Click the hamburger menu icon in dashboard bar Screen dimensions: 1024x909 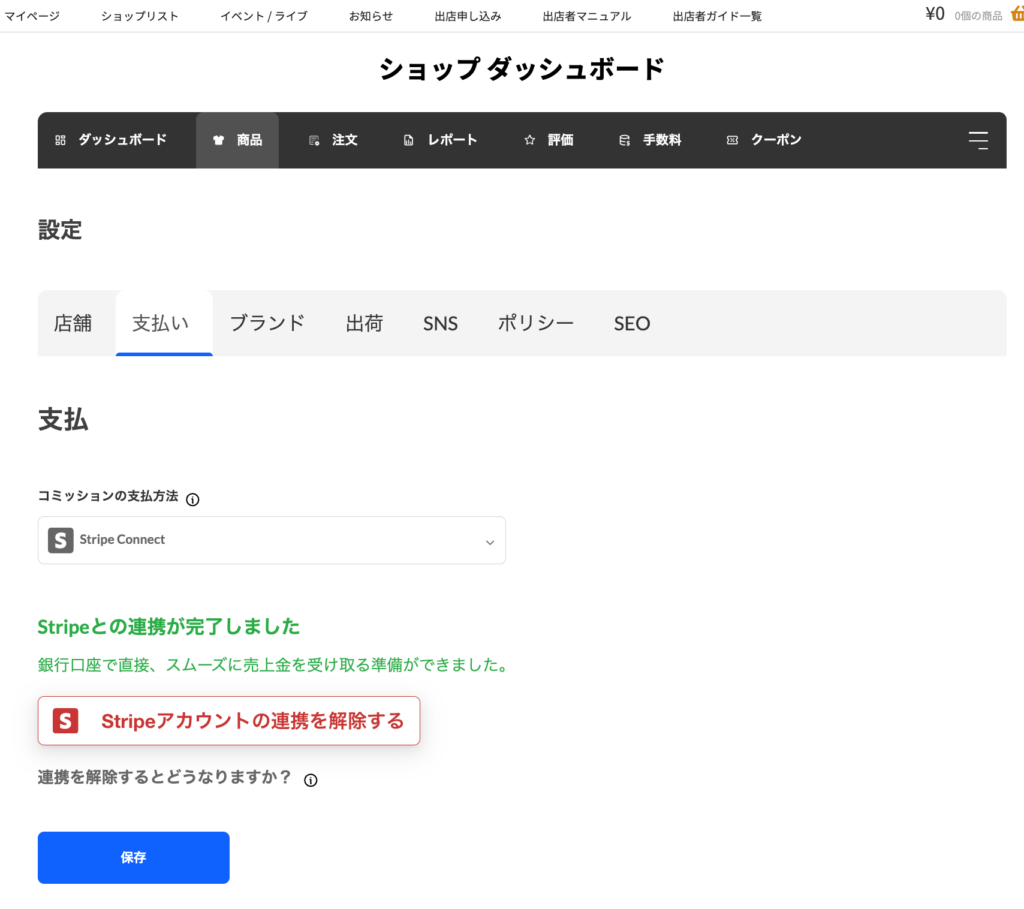[978, 140]
